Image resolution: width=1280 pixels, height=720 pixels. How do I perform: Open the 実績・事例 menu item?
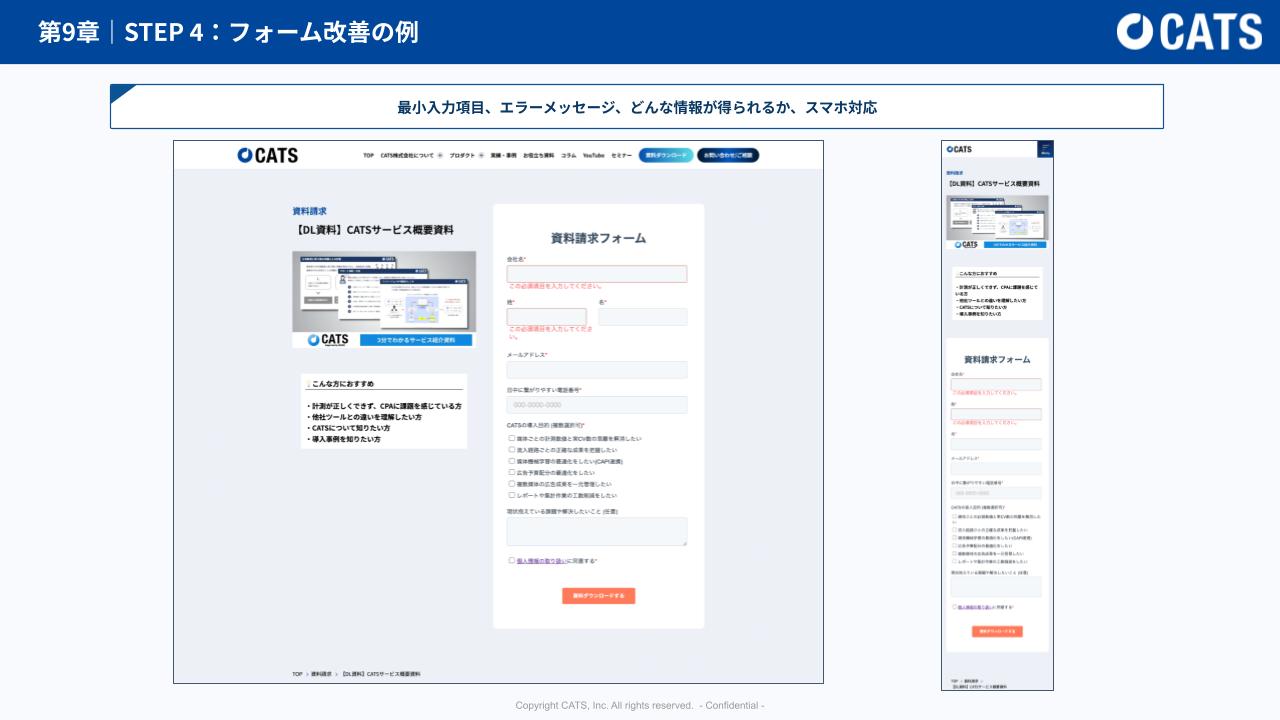coord(503,156)
